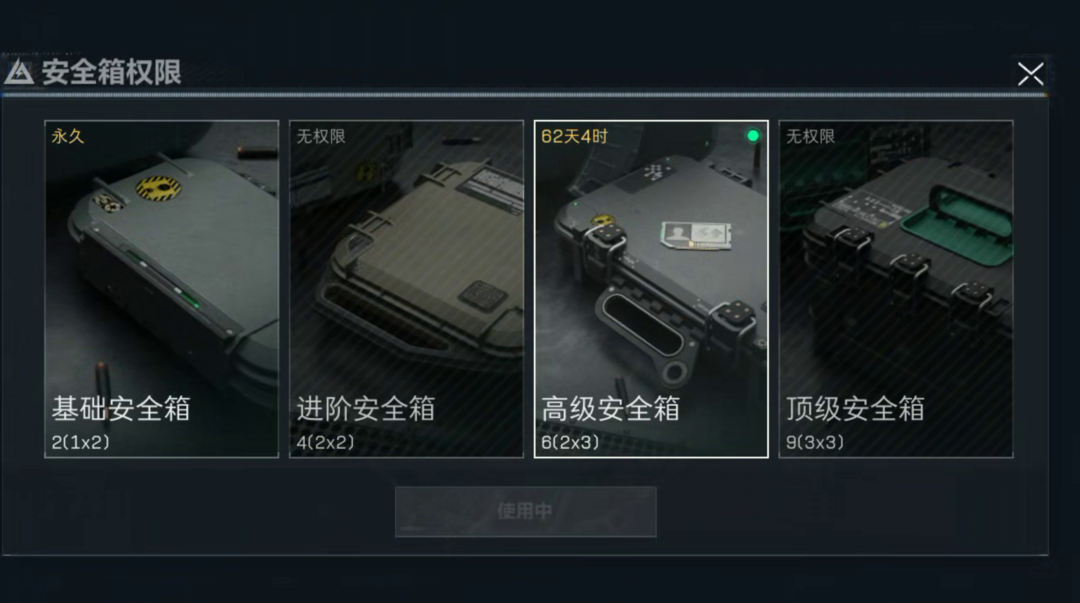This screenshot has height=603, width=1080.
Task: Select the 顶级安全箱 card title
Action: [855, 409]
